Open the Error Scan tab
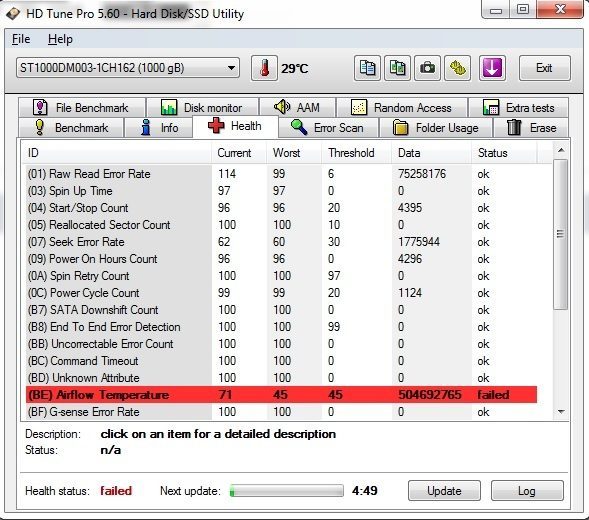589x520 pixels. coord(328,128)
